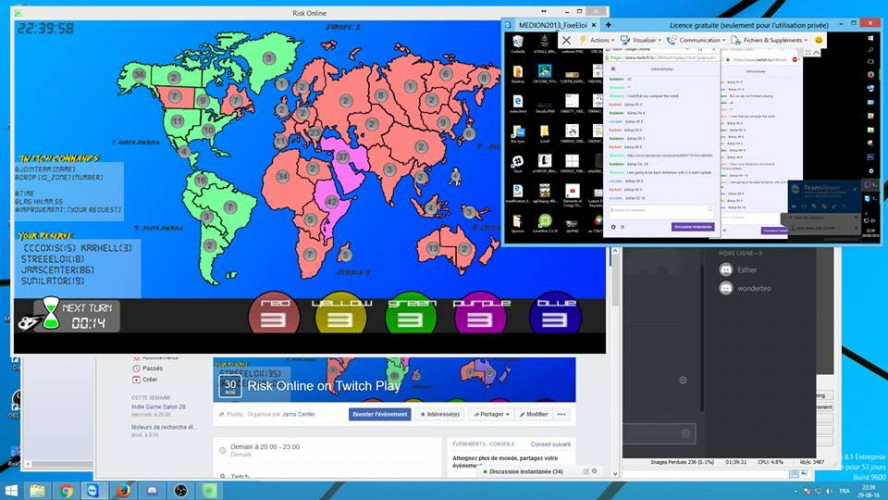Open Discord from the taskbar
The height and width of the screenshot is (500, 888).
pyautogui.click(x=152, y=490)
